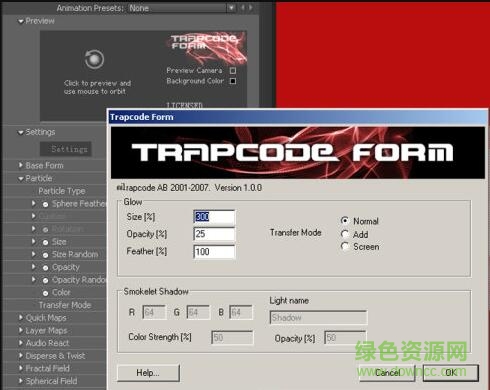Click the Light name field

tap(318, 317)
